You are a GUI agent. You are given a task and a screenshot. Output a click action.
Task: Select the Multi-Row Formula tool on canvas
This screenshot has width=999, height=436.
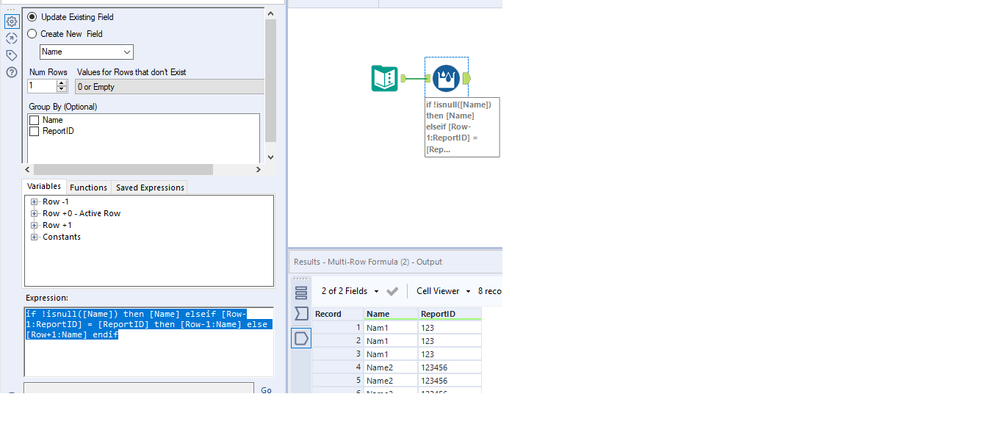click(x=446, y=78)
